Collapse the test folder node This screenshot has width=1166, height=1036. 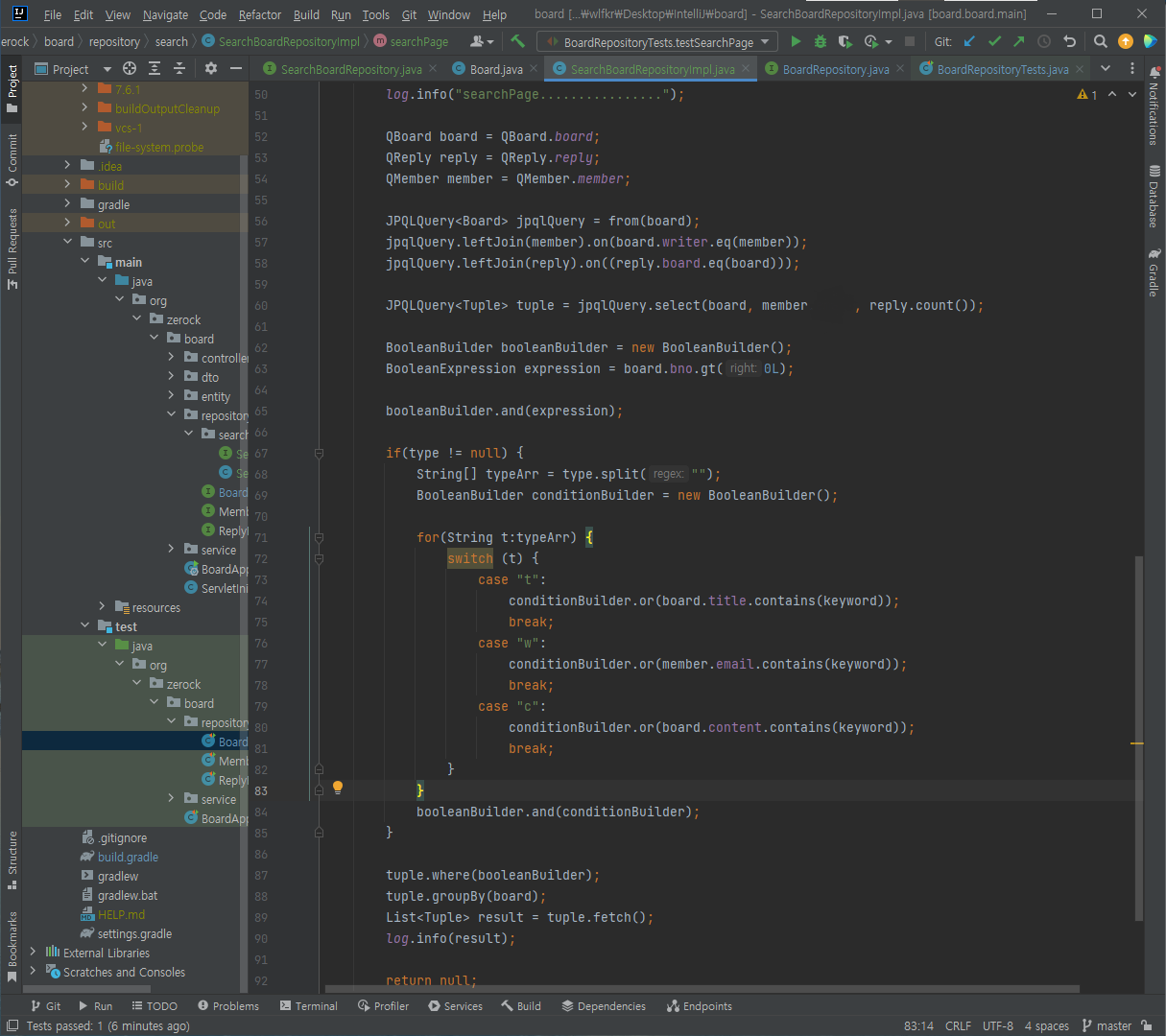(84, 626)
